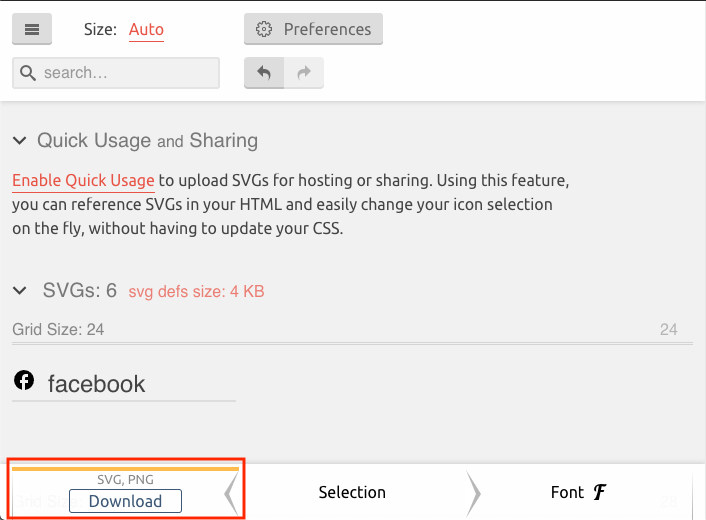
Task: Click the Grid Size: 24 label
Action: click(58, 330)
